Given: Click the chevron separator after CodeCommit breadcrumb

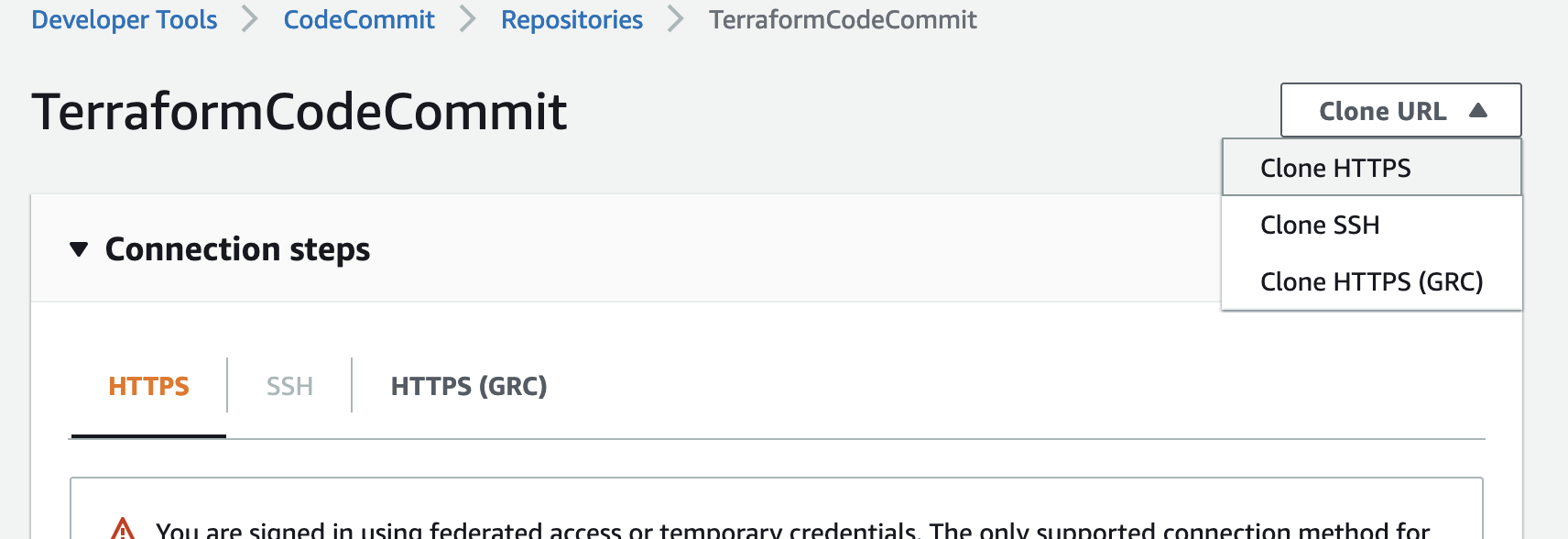Looking at the screenshot, I should point(467,18).
